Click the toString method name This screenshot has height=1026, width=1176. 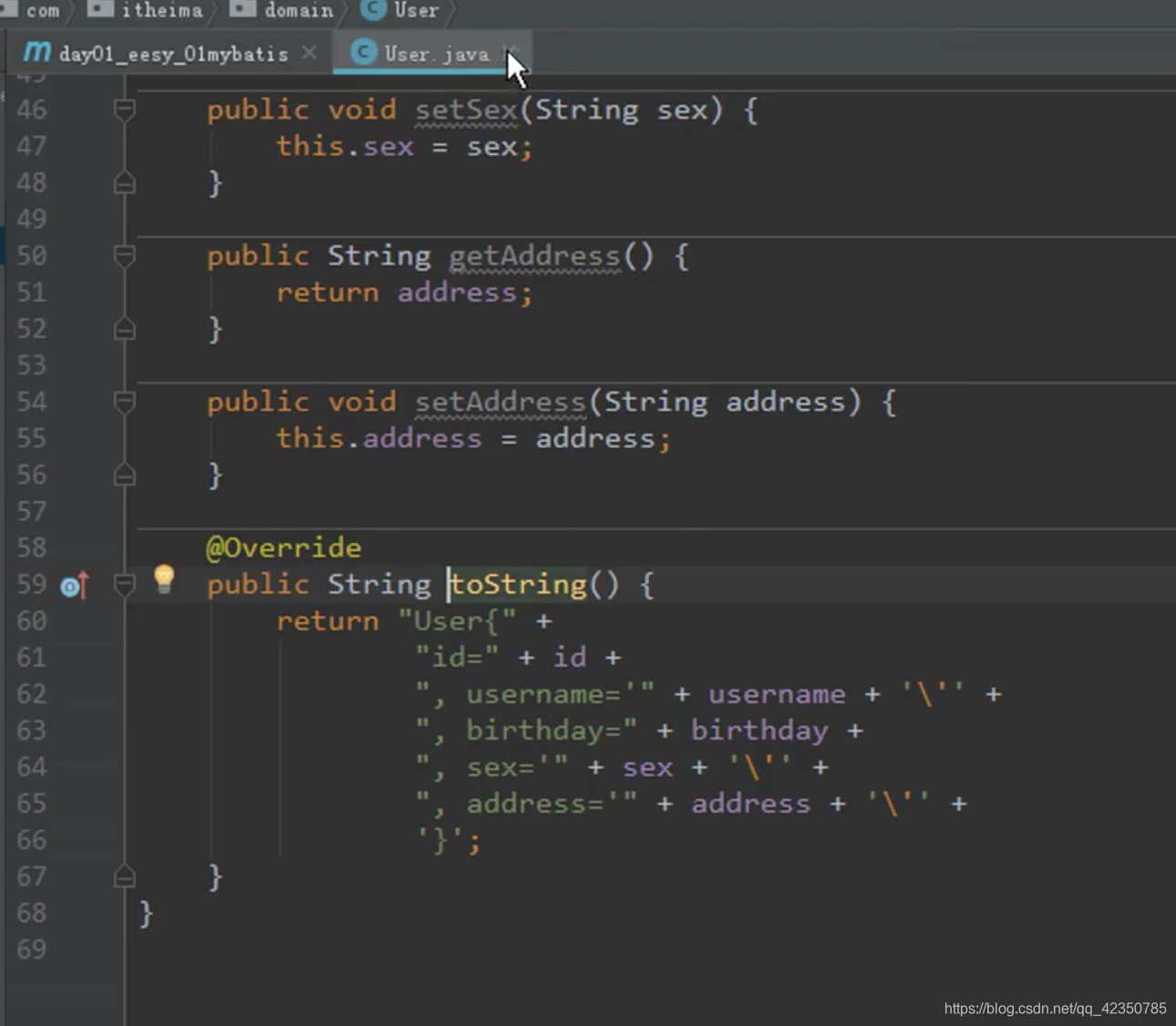[x=519, y=584]
